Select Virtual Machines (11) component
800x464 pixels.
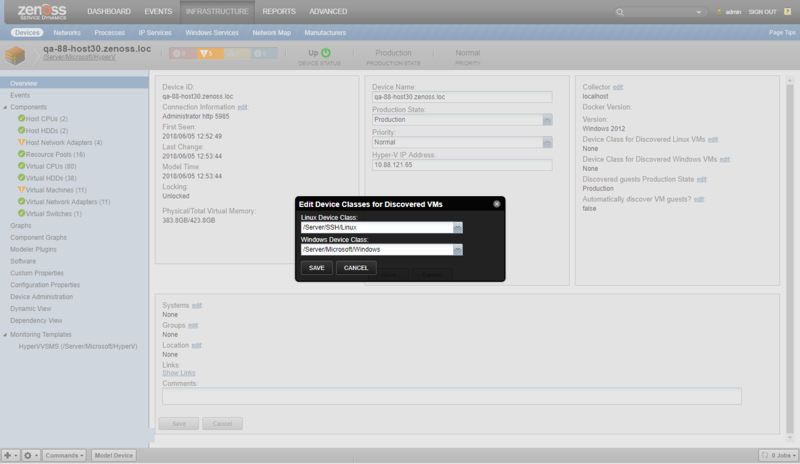coord(56,190)
